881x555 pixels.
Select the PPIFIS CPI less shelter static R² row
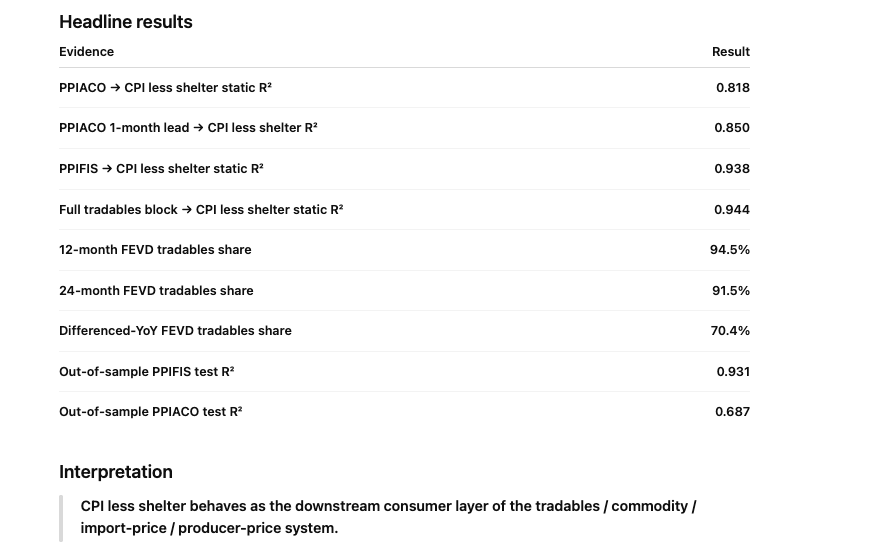(404, 169)
